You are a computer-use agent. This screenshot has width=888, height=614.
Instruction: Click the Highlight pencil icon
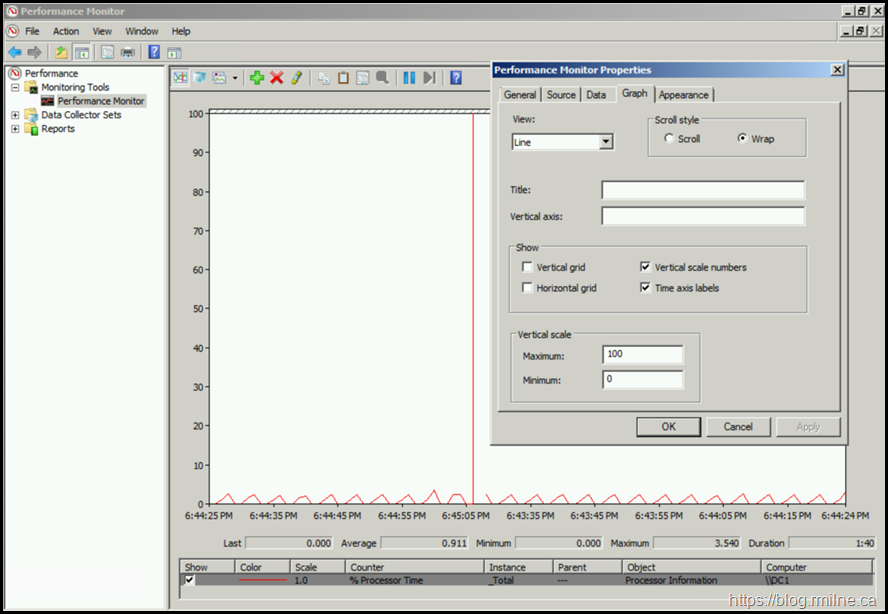pos(297,78)
